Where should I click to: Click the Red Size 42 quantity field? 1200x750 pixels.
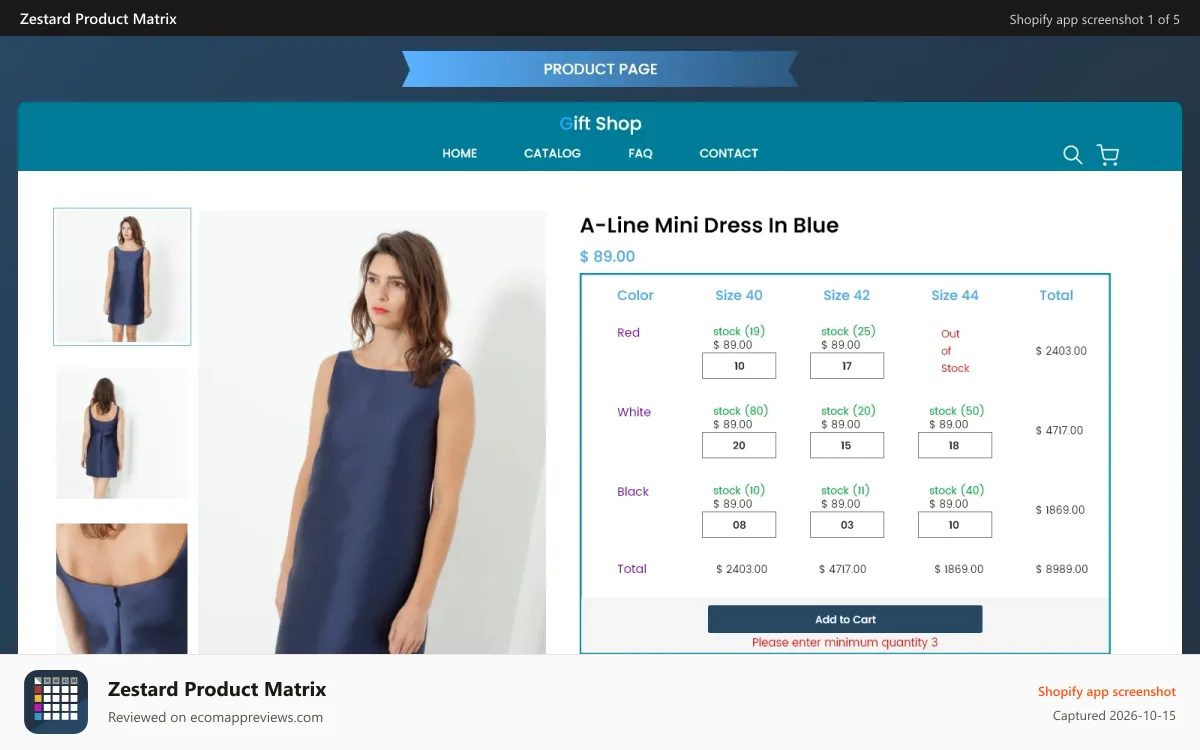[x=847, y=366]
